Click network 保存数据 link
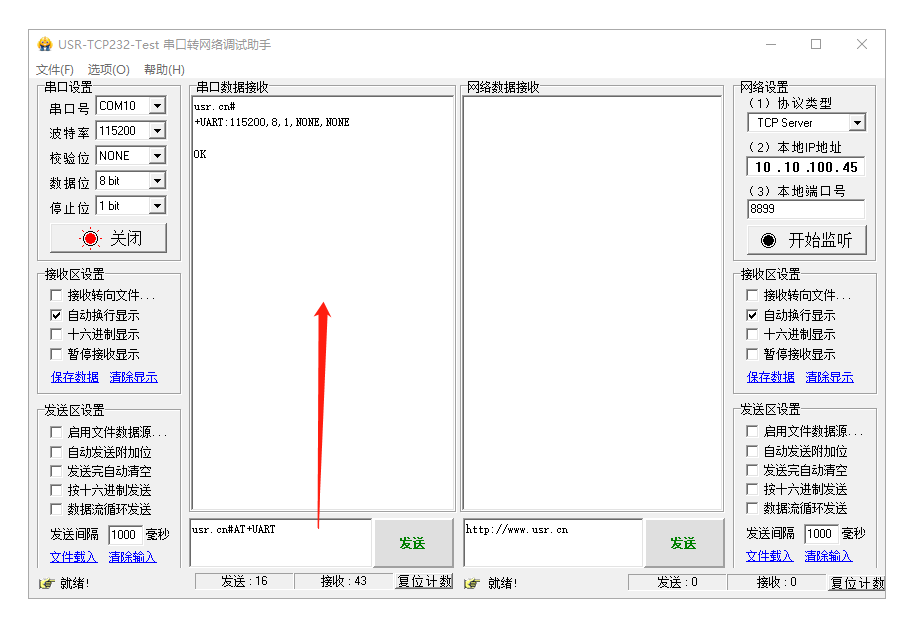 pos(771,377)
